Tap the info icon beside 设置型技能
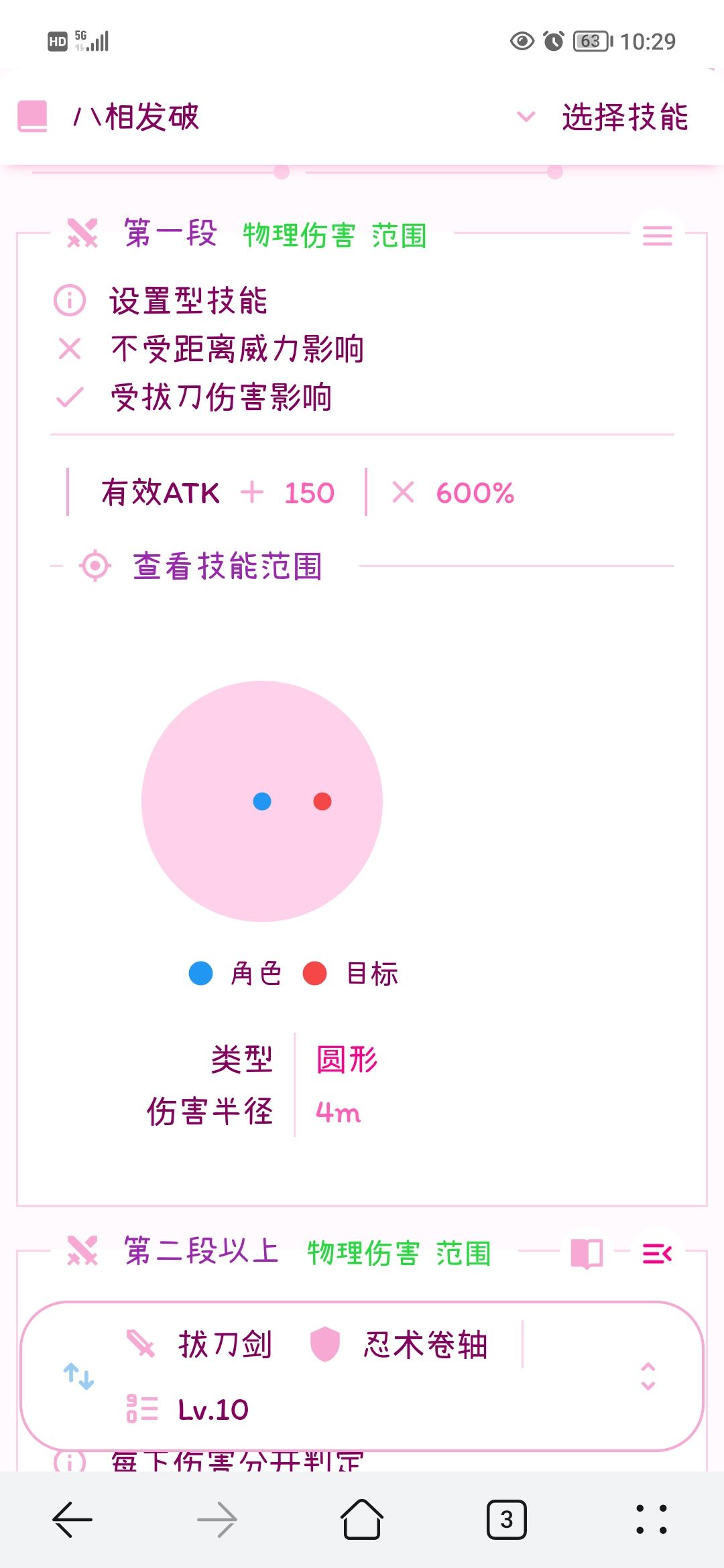Viewport: 724px width, 1568px height. tap(70, 300)
